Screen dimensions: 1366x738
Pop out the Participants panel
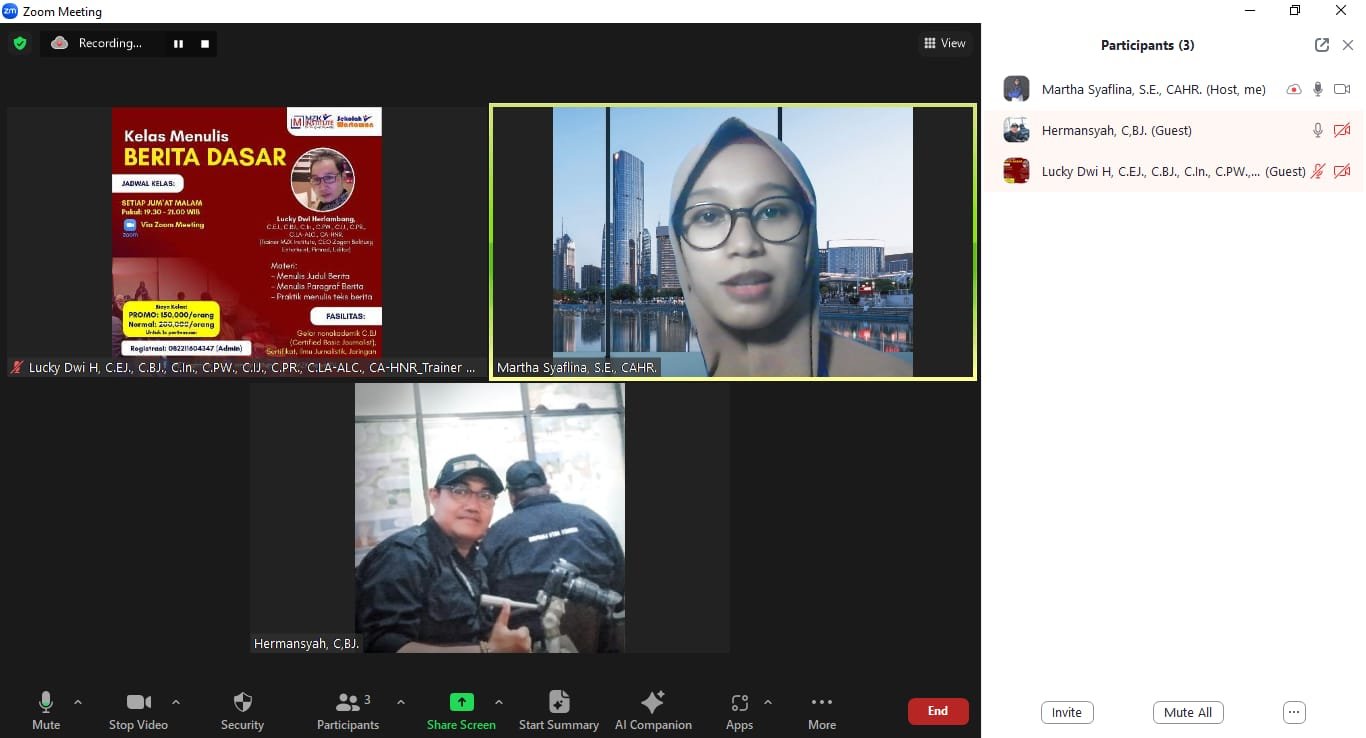pos(1322,45)
